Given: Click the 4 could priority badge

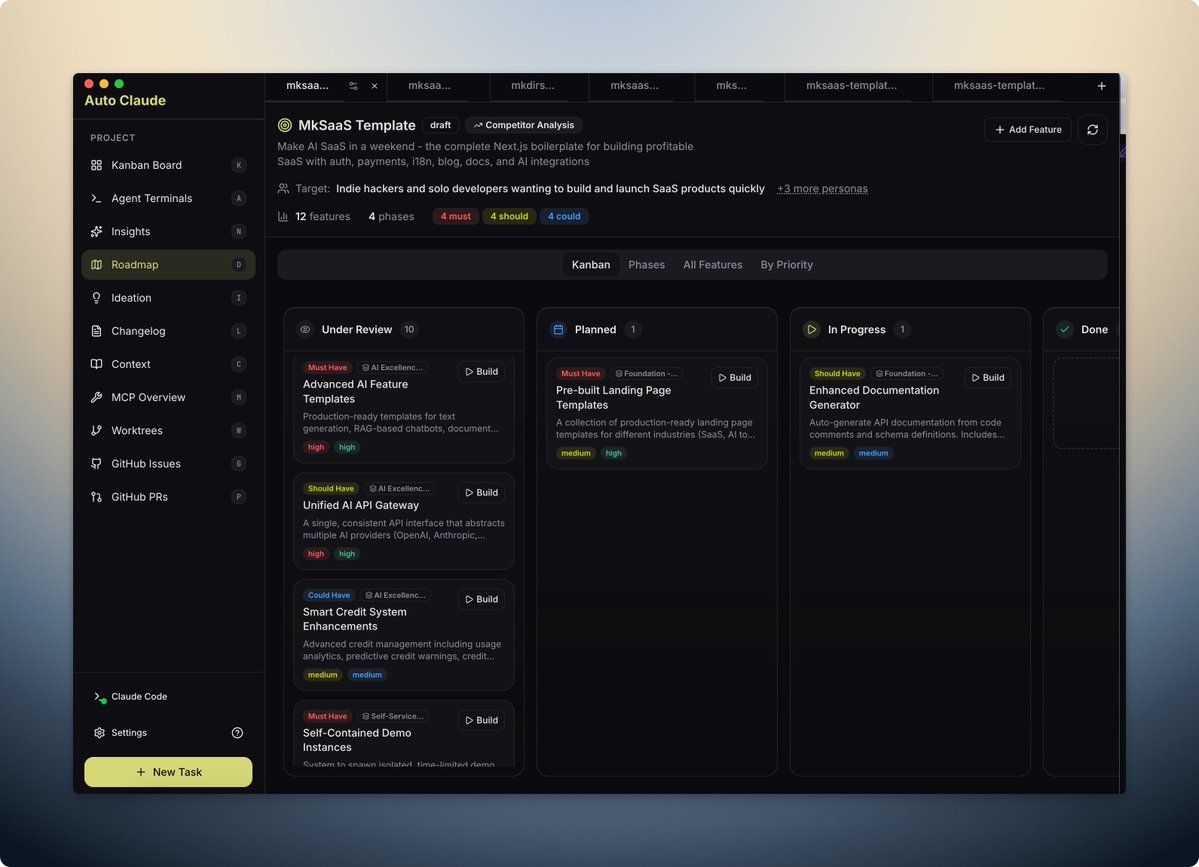Looking at the screenshot, I should coord(564,216).
